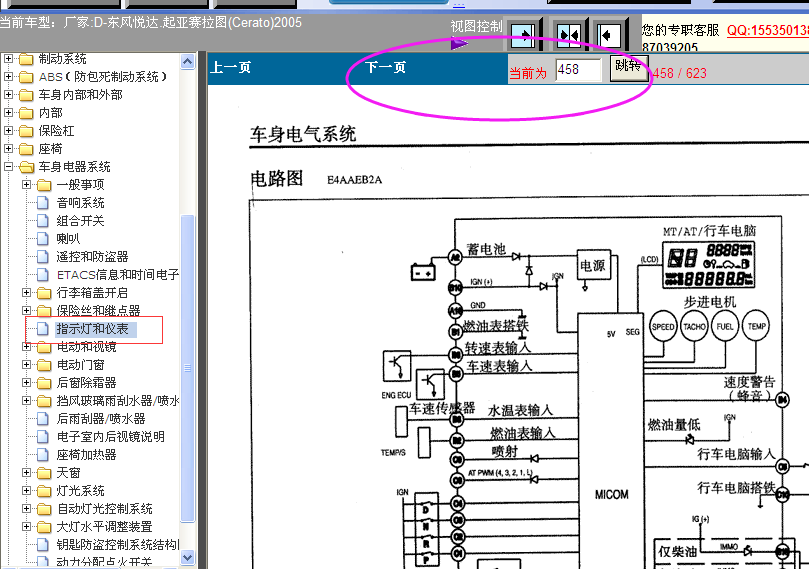Click the tree scrollbar down arrow

(187, 557)
